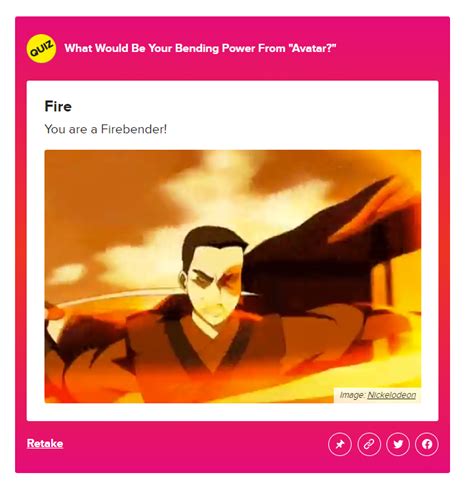
Task: Open the Nickelodeon image credit link
Action: tap(392, 395)
